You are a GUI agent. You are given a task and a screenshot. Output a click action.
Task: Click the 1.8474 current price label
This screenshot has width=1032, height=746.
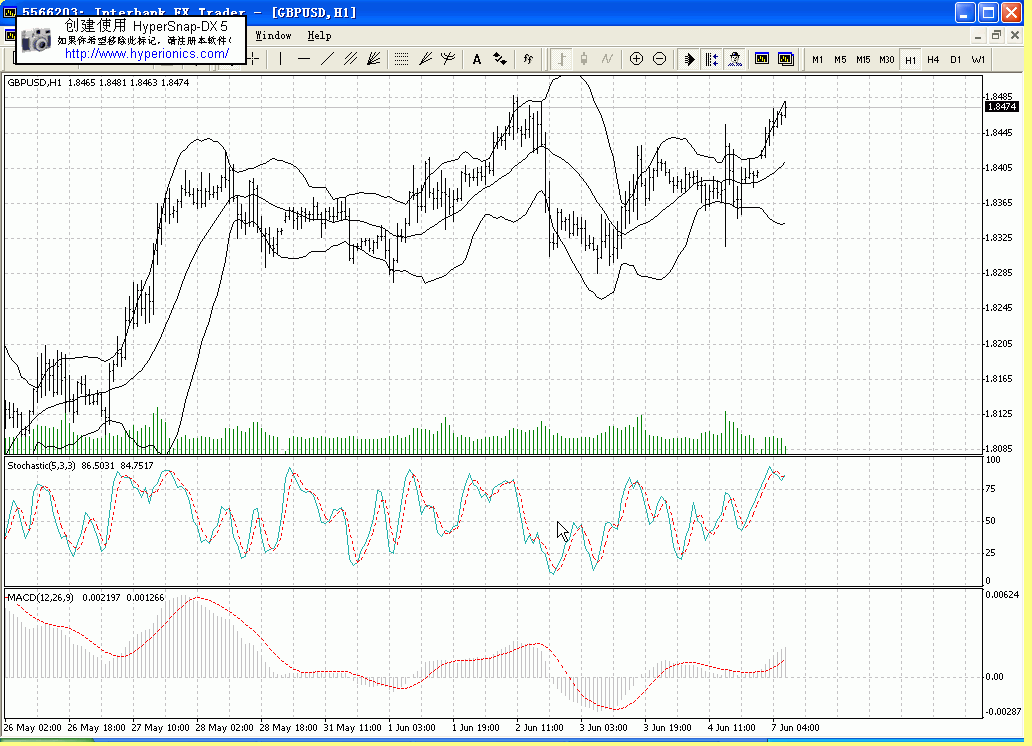(x=1001, y=106)
